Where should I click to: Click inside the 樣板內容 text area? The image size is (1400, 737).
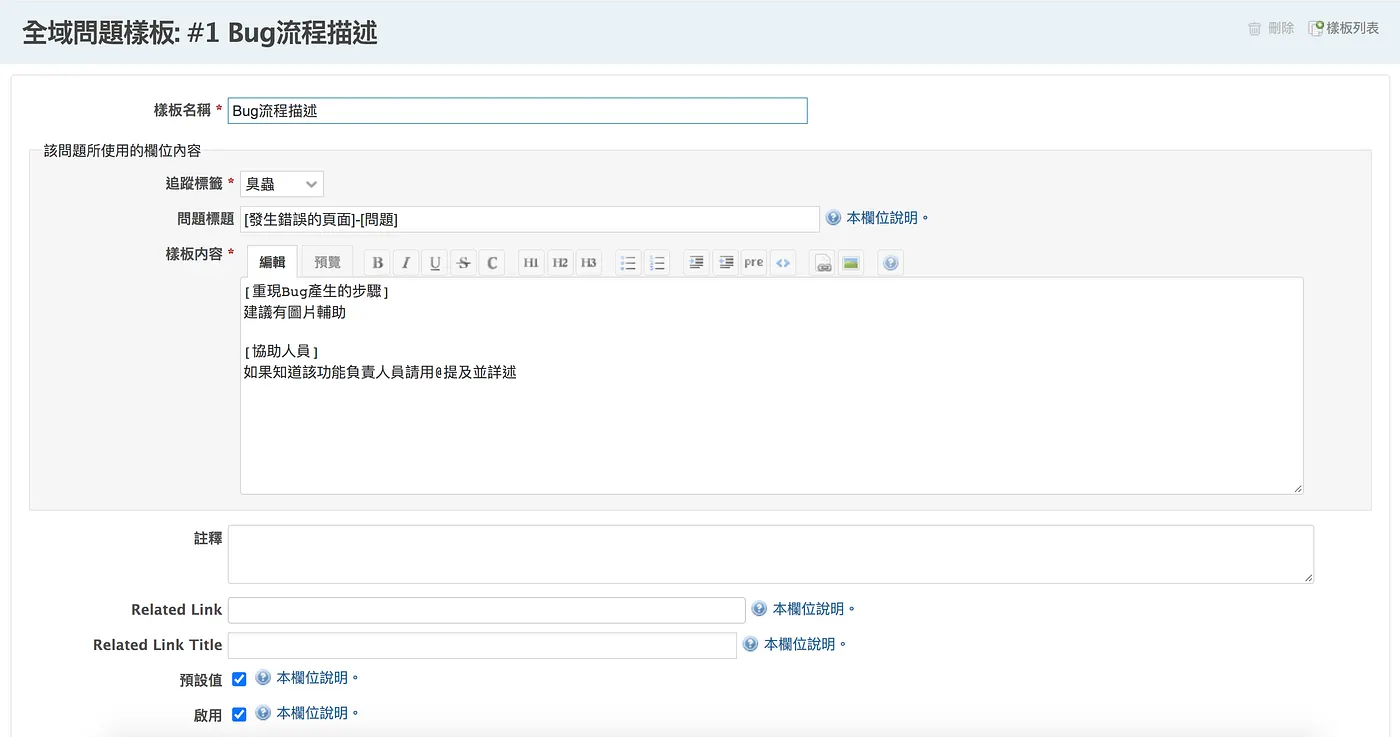772,386
